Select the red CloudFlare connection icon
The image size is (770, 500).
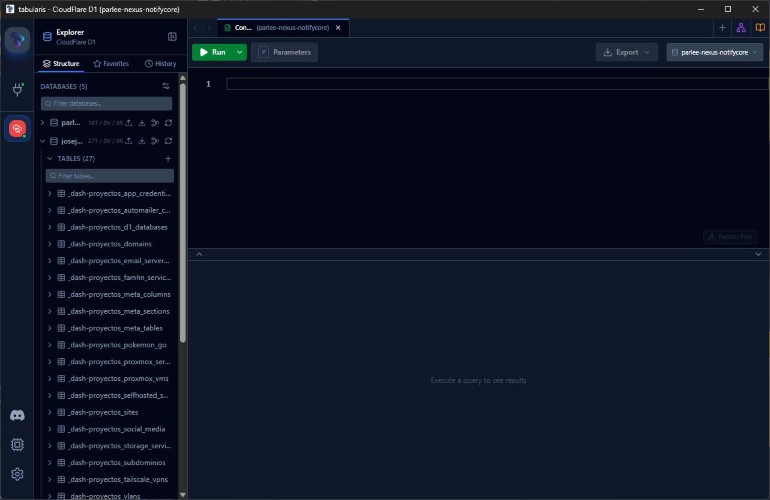pyautogui.click(x=17, y=129)
